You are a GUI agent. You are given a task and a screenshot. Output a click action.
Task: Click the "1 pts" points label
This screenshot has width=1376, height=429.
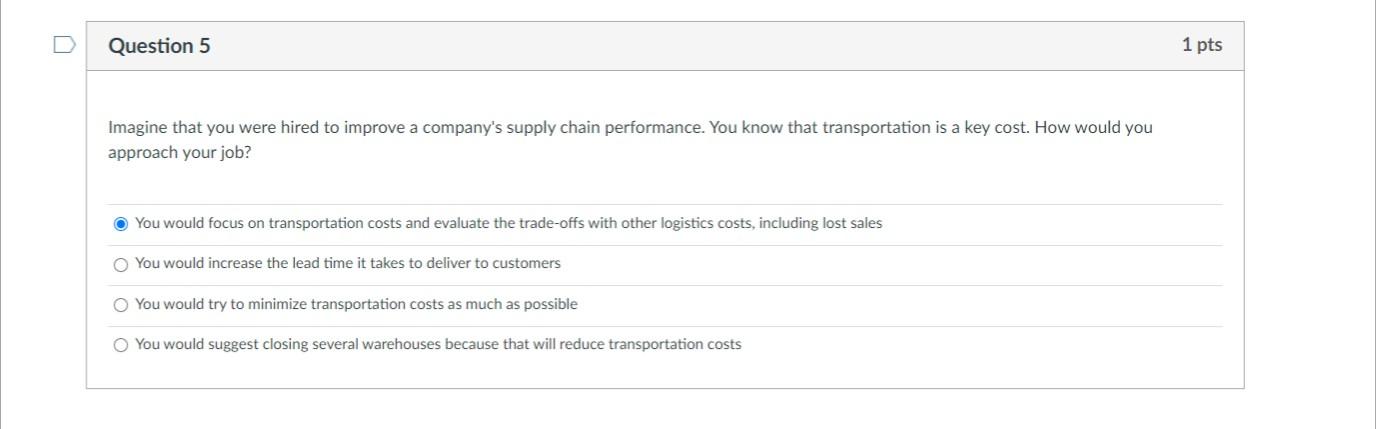(x=1201, y=45)
